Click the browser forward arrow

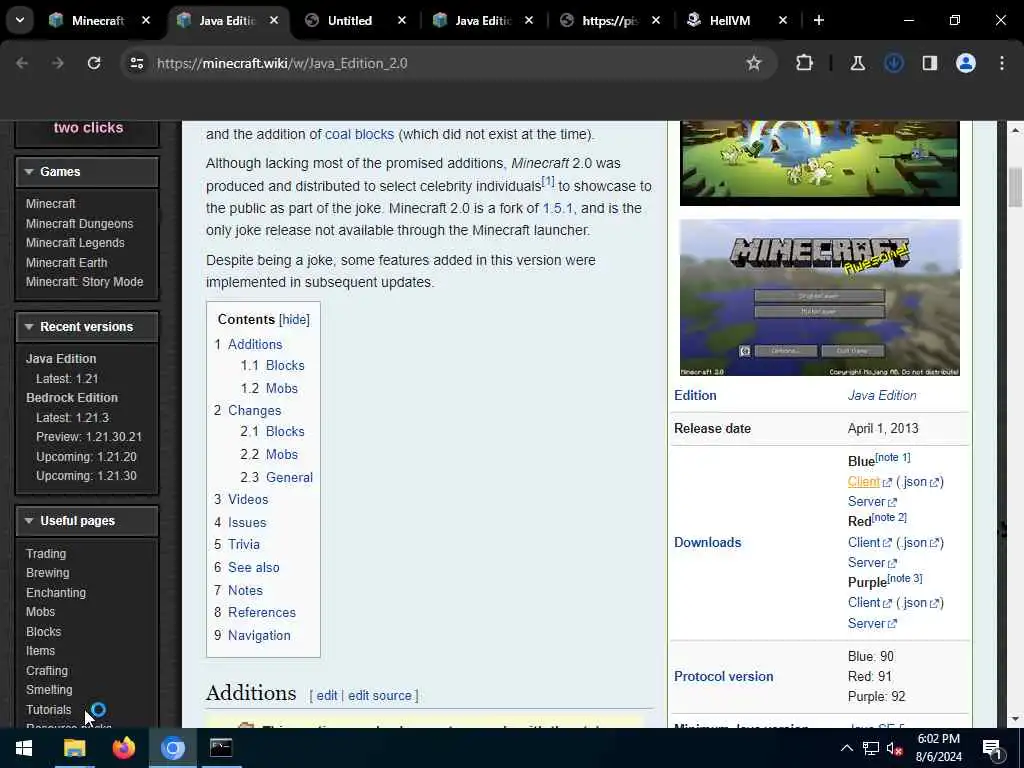pos(58,63)
